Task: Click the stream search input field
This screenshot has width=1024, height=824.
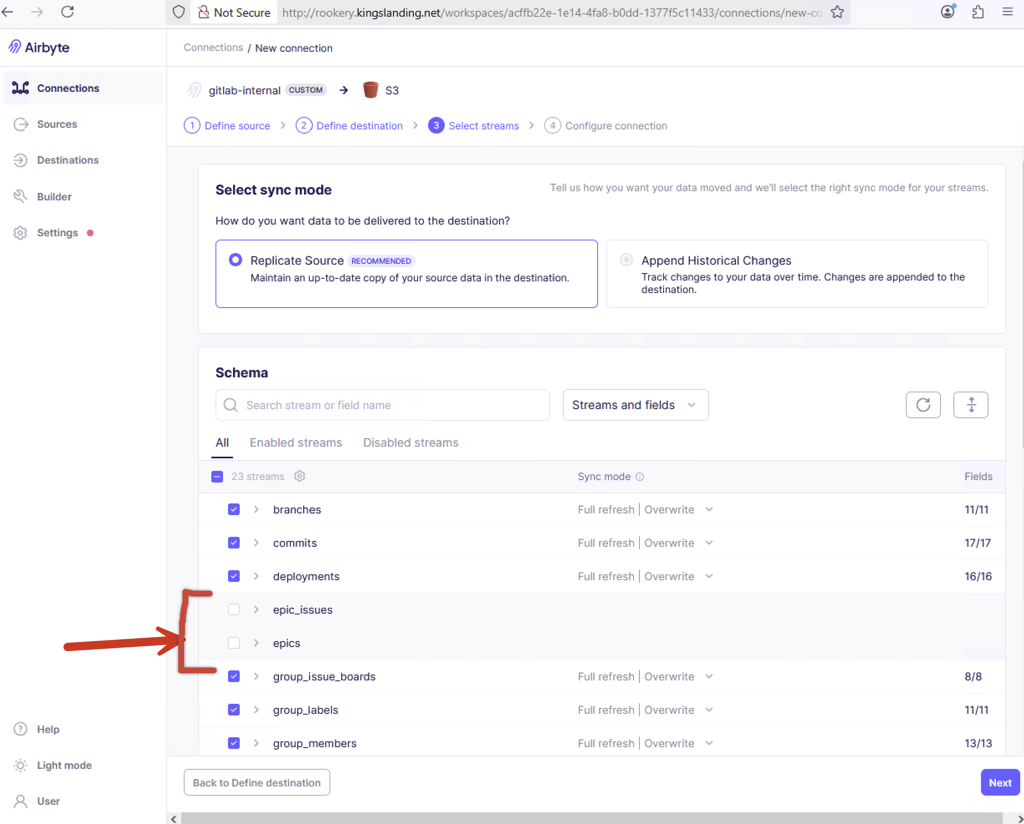Action: [382, 404]
